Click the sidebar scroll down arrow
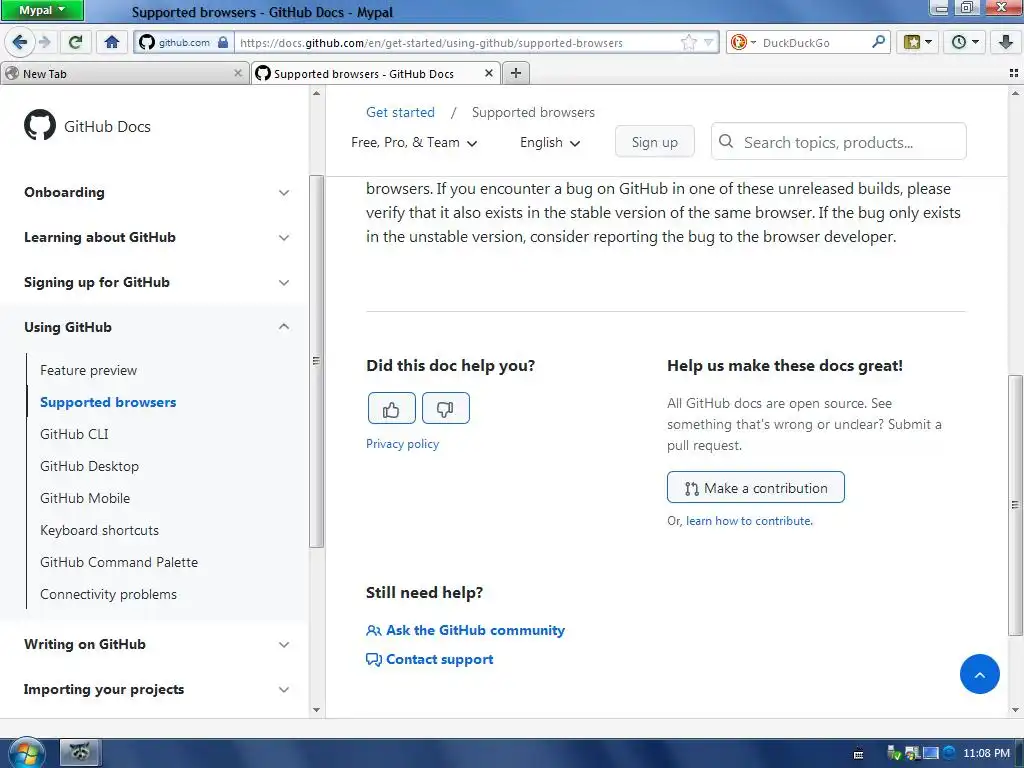 317,710
